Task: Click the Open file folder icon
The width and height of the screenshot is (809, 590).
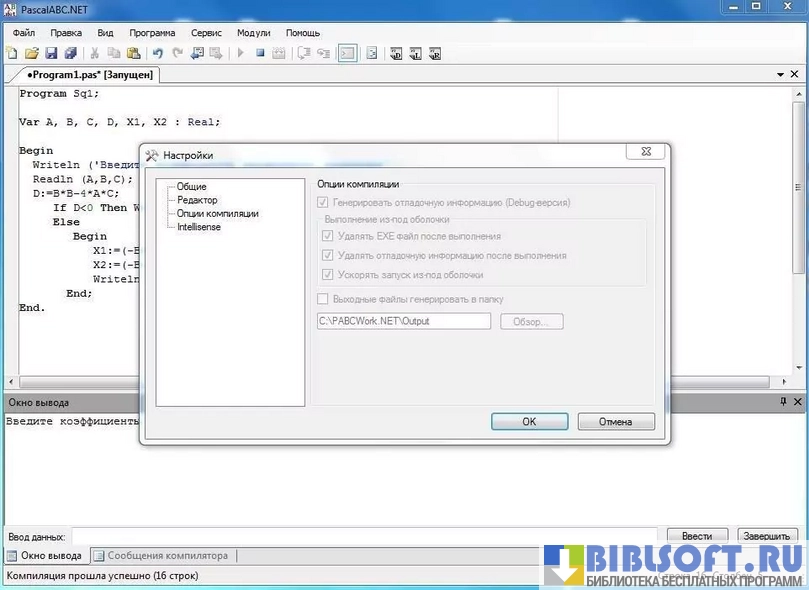Action: click(31, 53)
